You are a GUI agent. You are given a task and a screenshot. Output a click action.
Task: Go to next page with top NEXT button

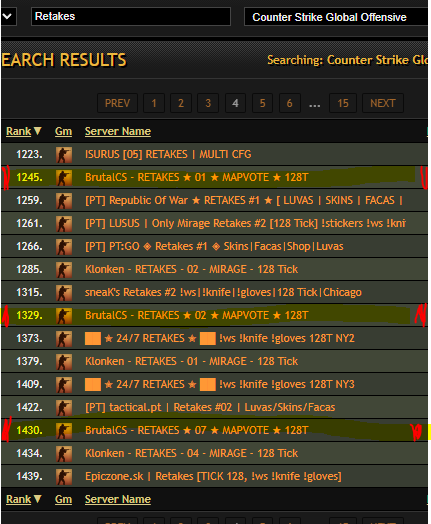[383, 103]
